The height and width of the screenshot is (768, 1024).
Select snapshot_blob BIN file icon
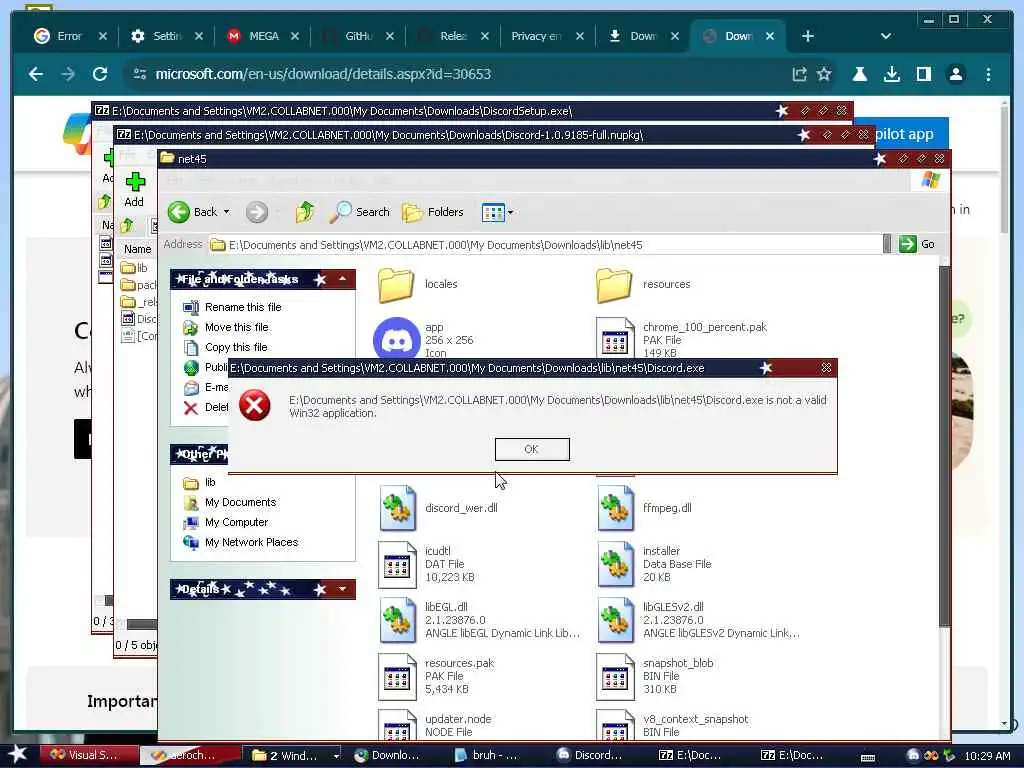[x=615, y=677]
